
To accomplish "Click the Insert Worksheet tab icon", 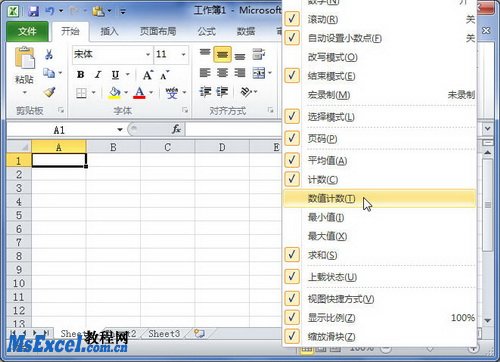I will (199, 333).
